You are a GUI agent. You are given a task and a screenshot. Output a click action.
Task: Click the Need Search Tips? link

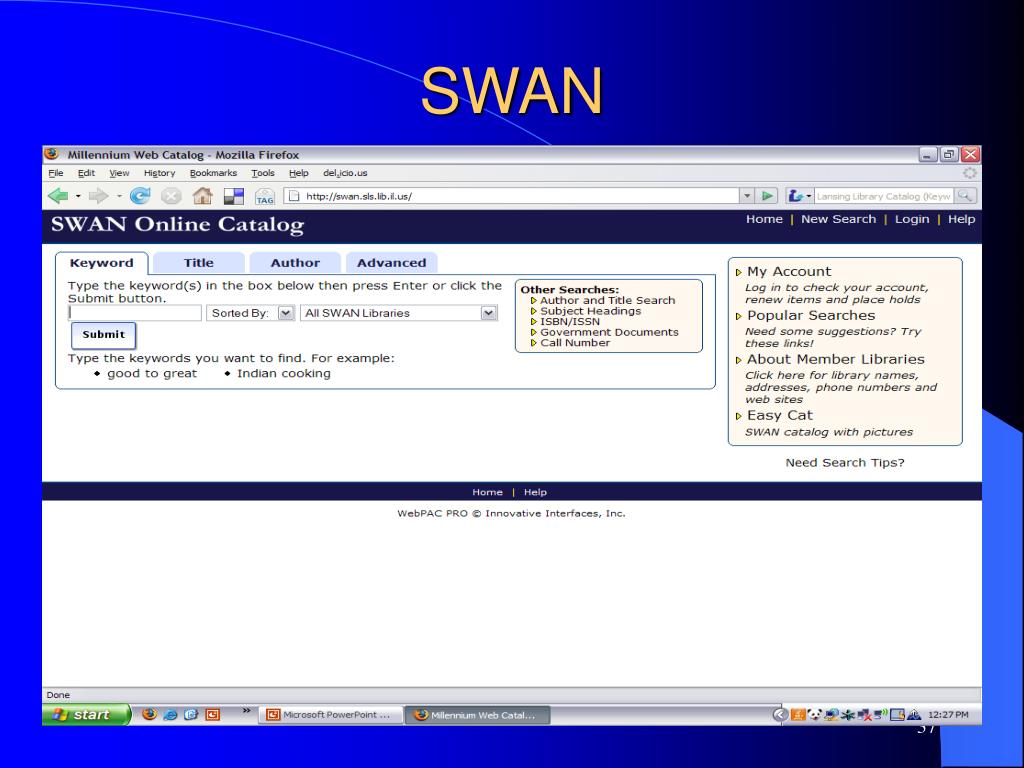844,462
